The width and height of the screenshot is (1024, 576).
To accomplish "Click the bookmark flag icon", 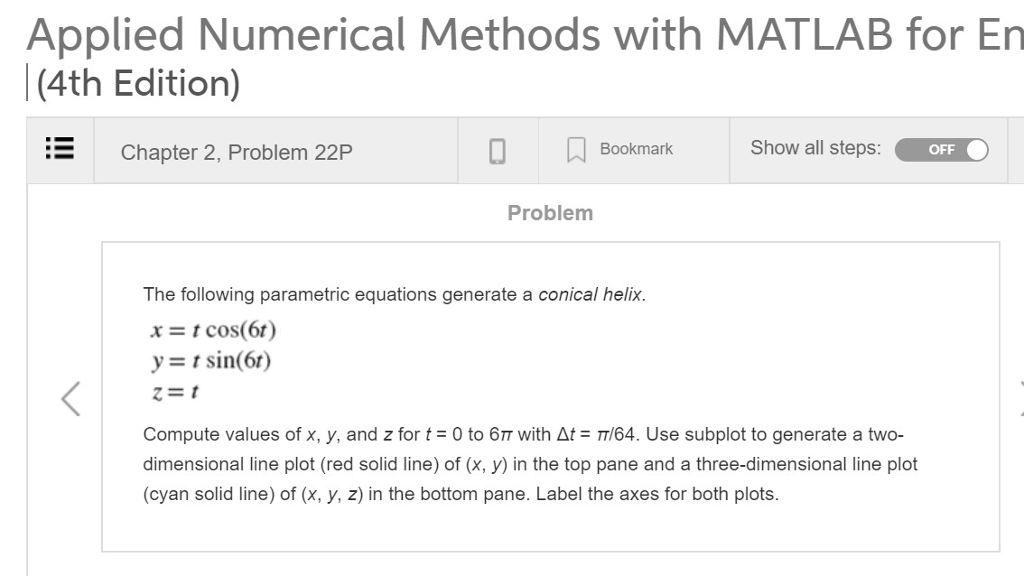I will [575, 151].
